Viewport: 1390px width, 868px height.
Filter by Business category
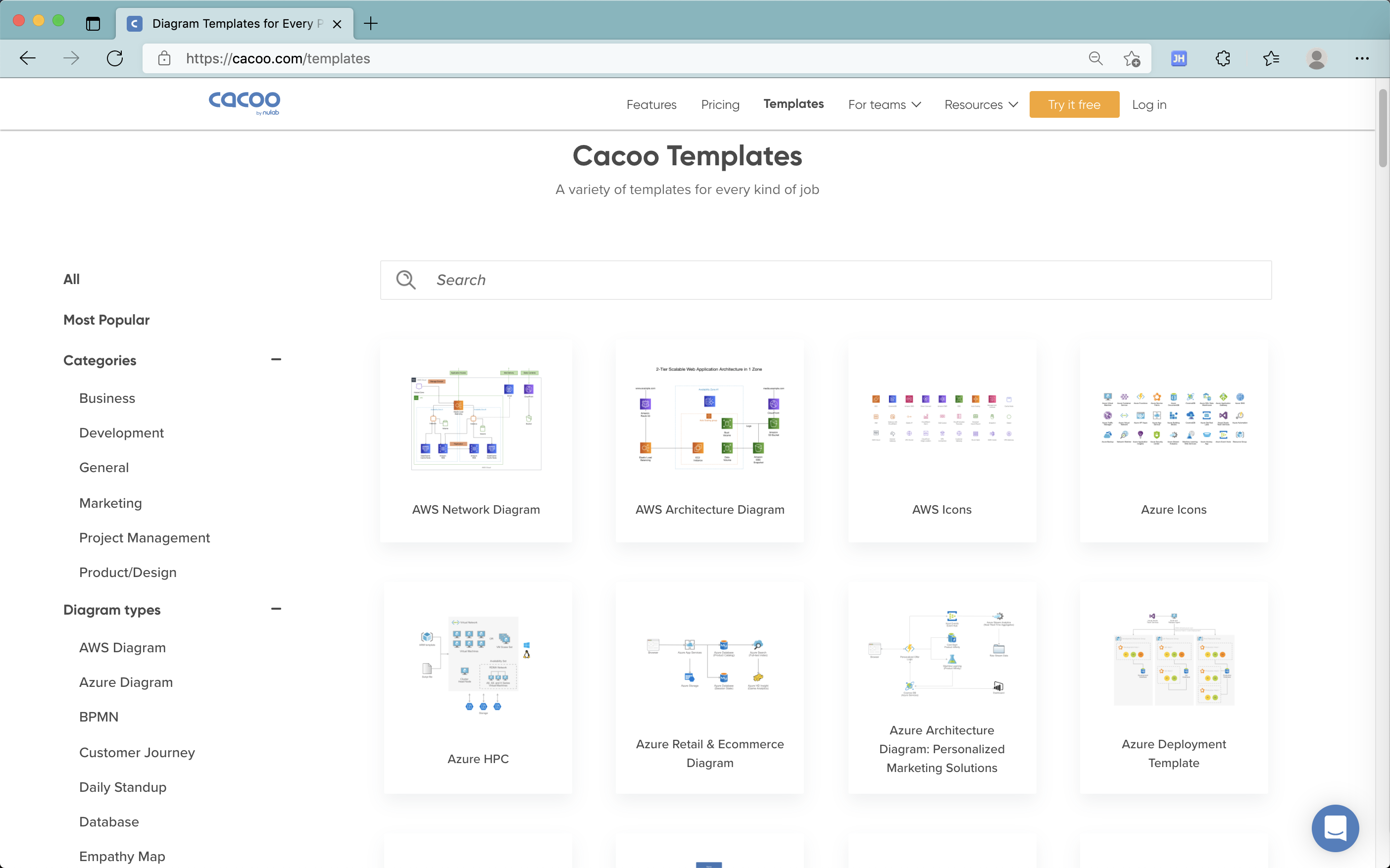tap(107, 398)
